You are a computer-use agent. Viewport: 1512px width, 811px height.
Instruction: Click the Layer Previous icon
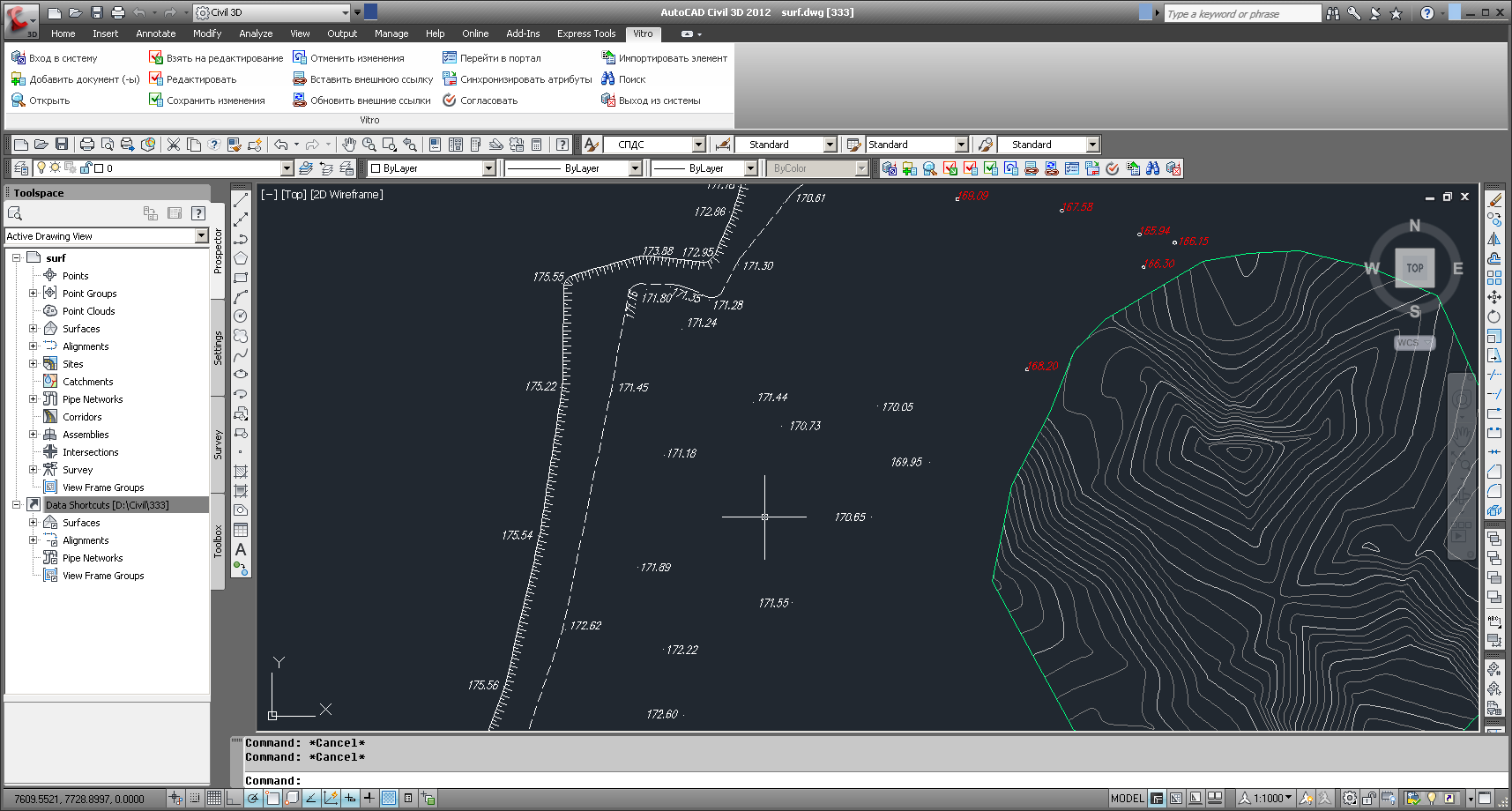coord(326,168)
